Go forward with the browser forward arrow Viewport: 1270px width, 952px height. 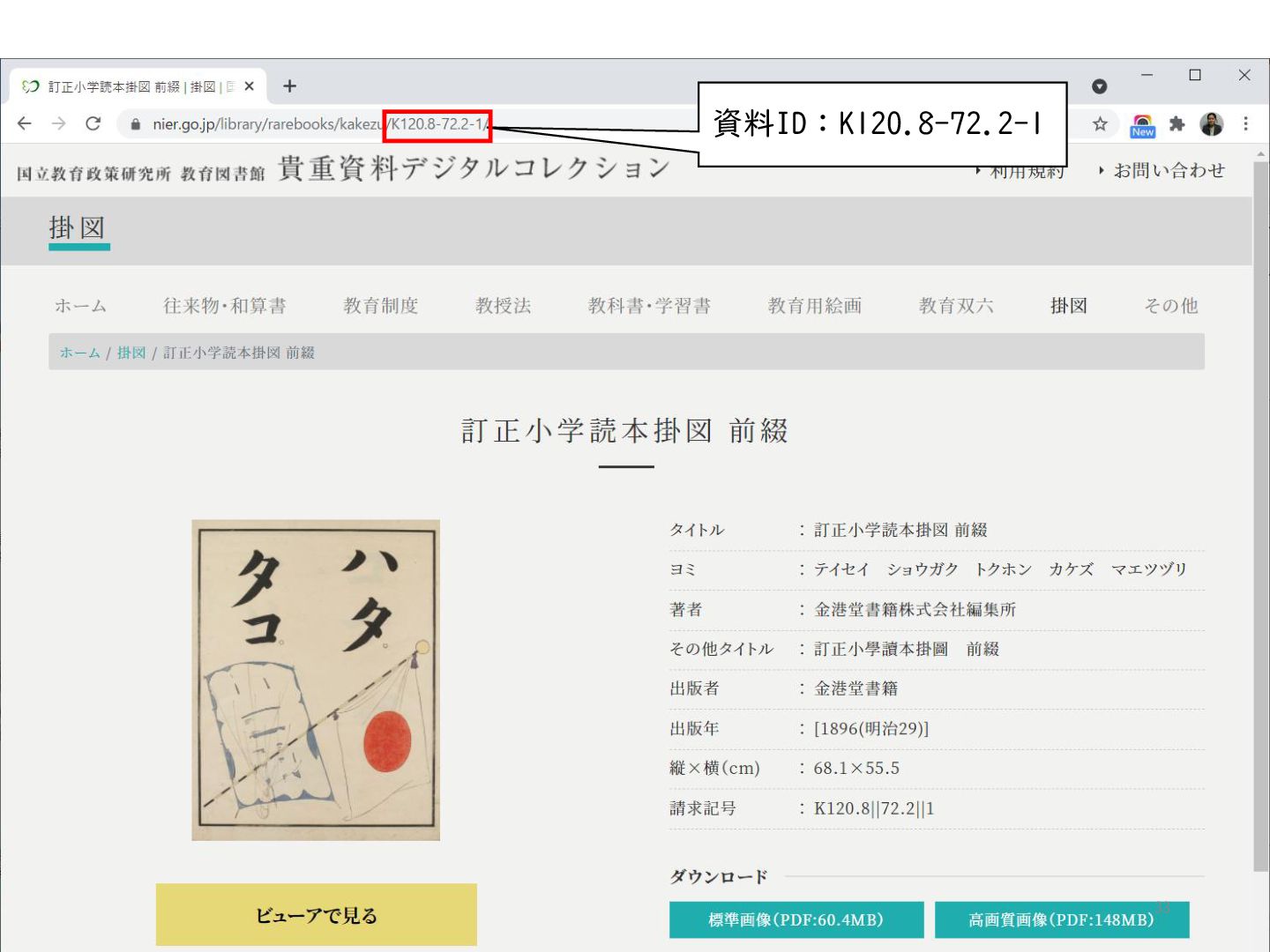[x=58, y=123]
